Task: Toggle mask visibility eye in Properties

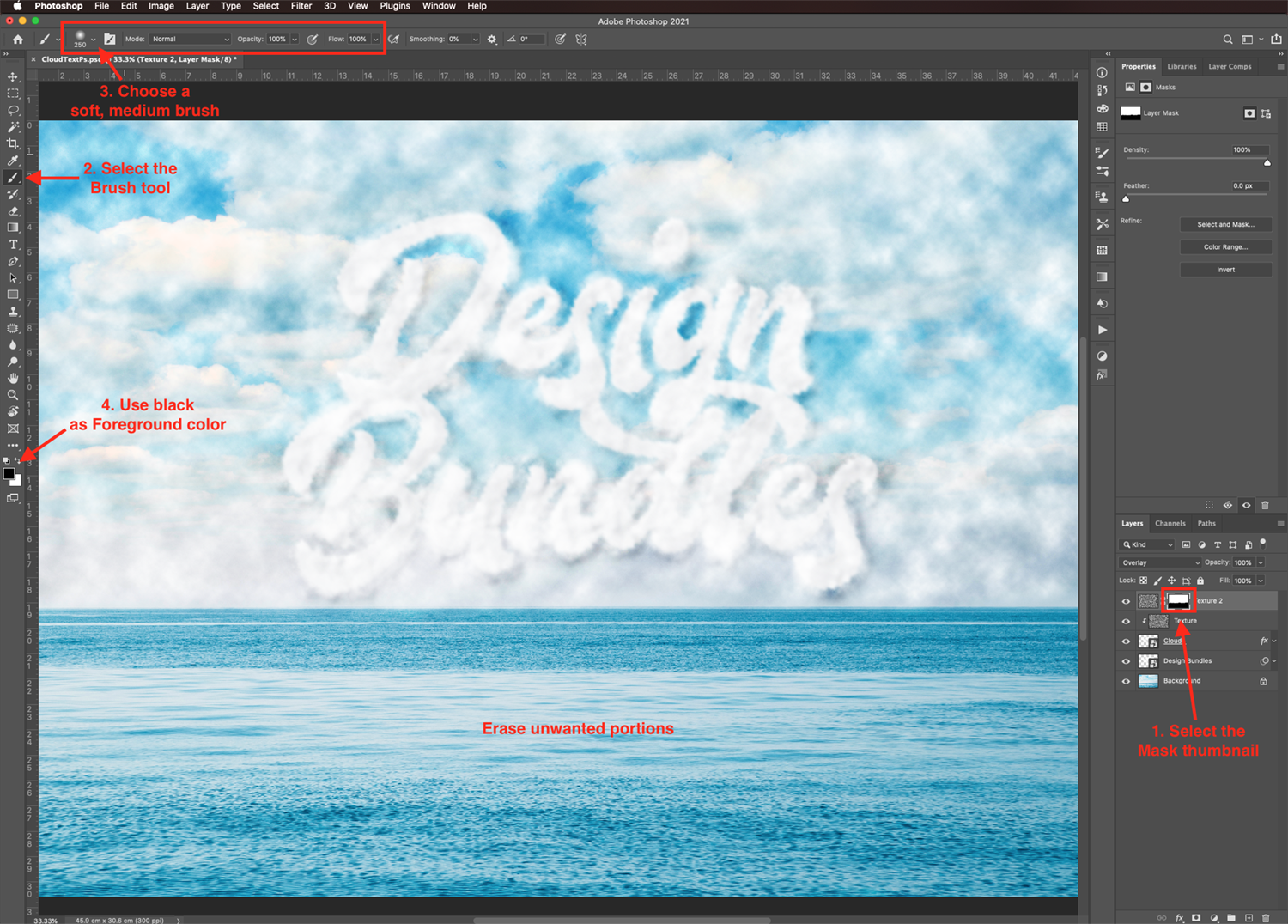Action: coord(1246,505)
